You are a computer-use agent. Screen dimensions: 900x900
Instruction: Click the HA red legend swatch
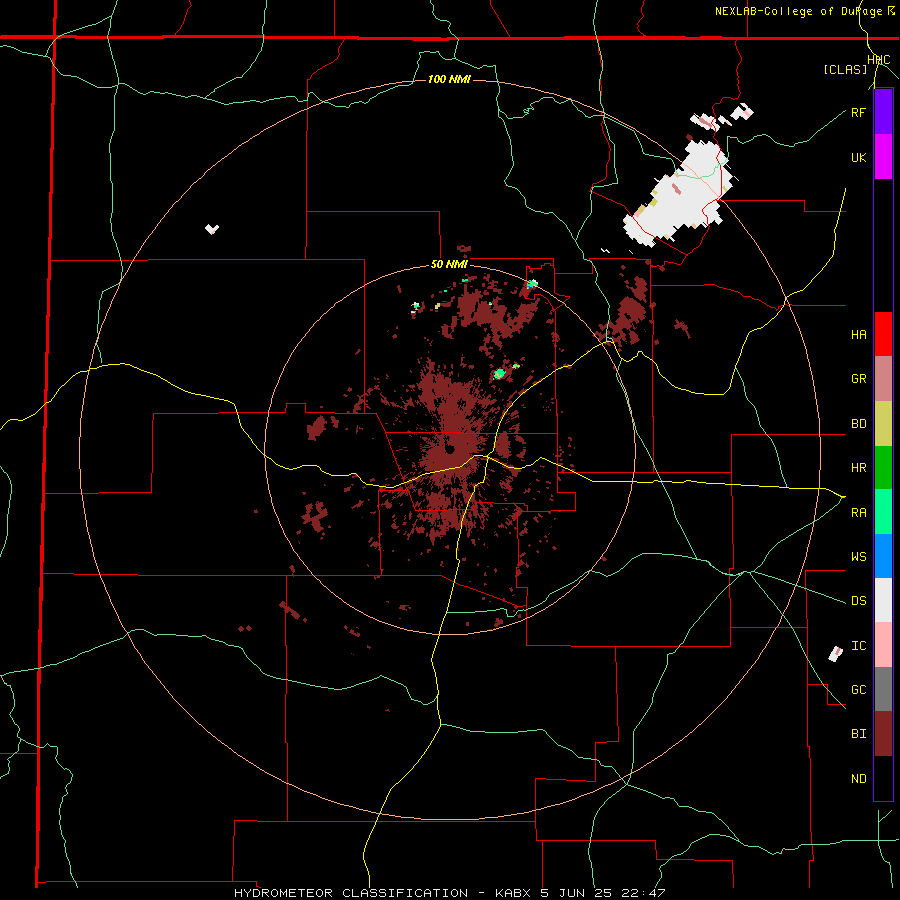point(883,334)
